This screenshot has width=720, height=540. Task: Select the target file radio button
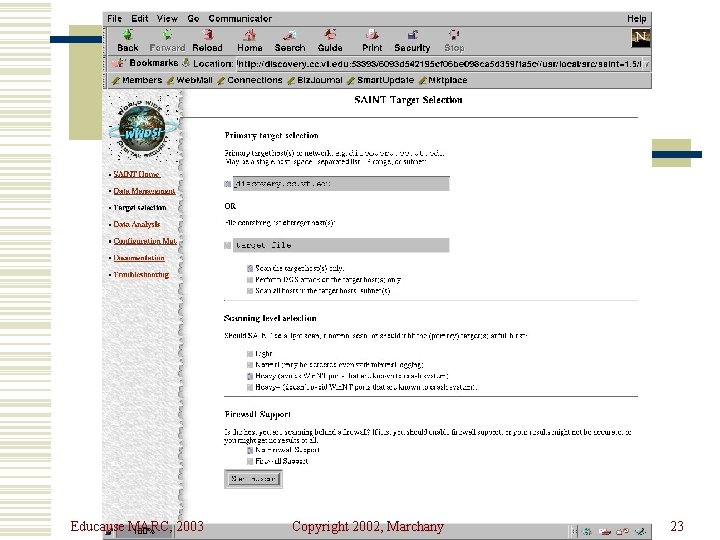click(227, 245)
